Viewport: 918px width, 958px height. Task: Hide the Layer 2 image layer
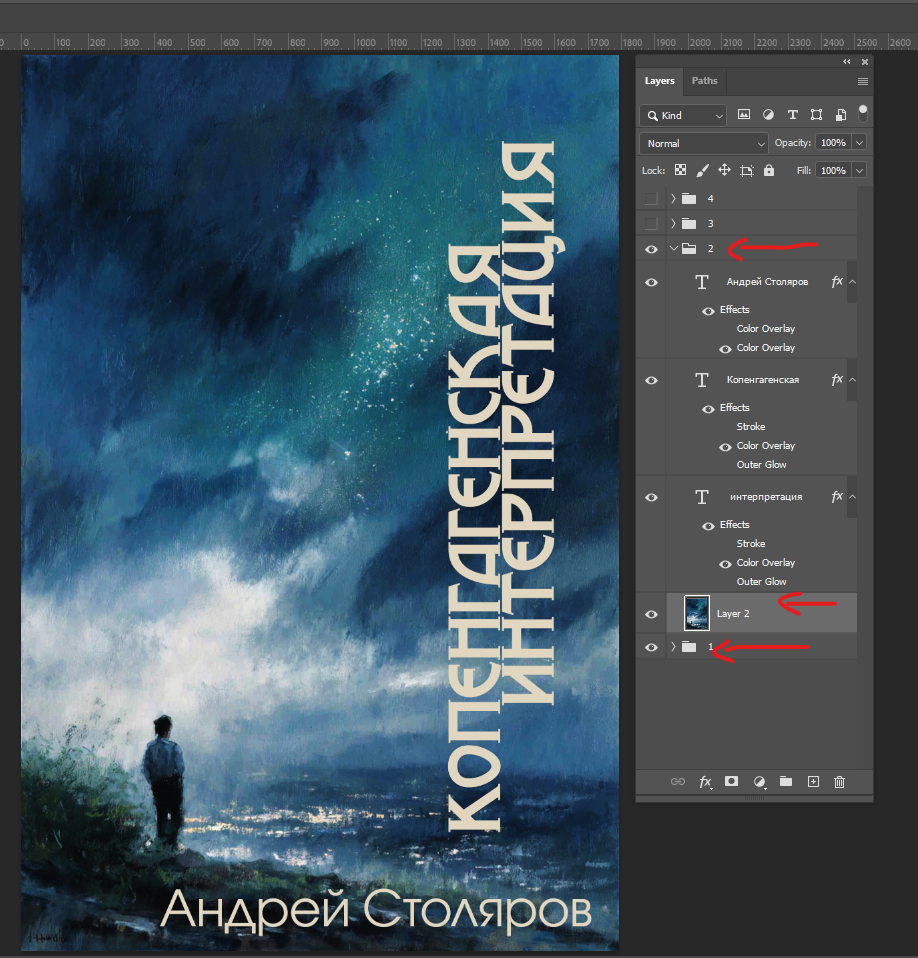pyautogui.click(x=652, y=614)
